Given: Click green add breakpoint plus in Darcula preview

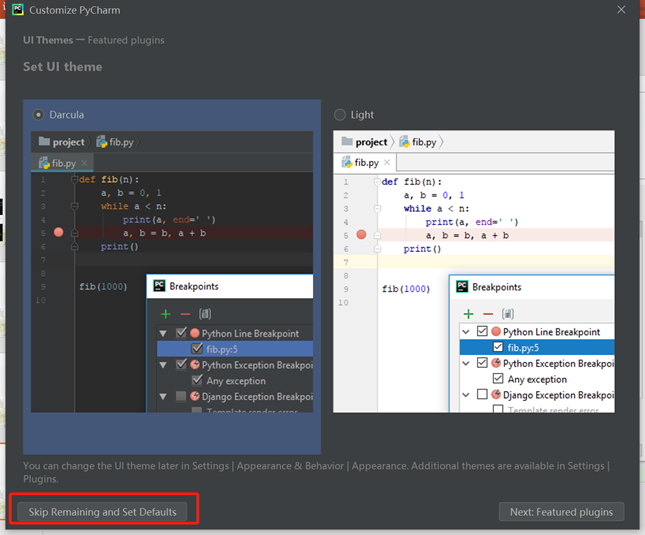Looking at the screenshot, I should tap(166, 314).
